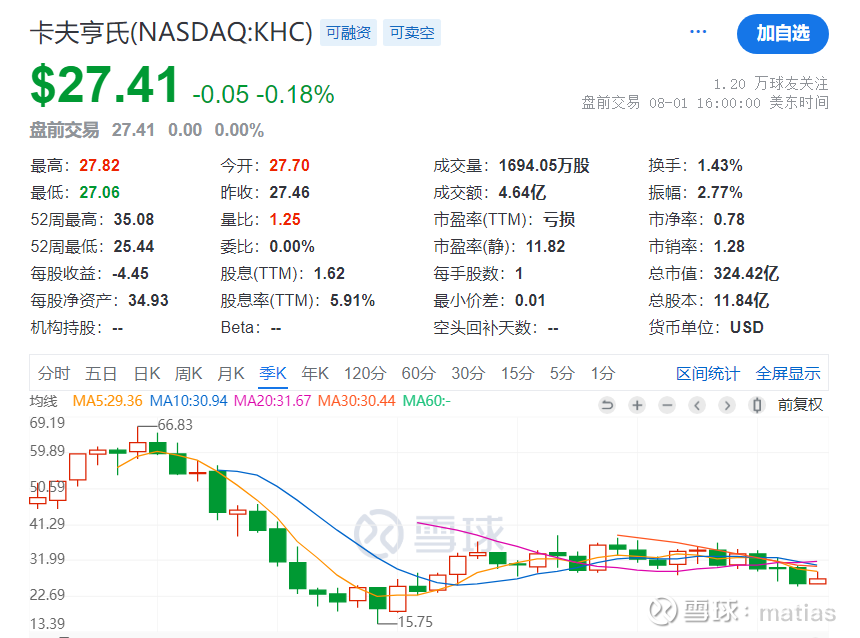Click the chart reset/undo arrow icon
The image size is (860, 638).
pos(607,405)
